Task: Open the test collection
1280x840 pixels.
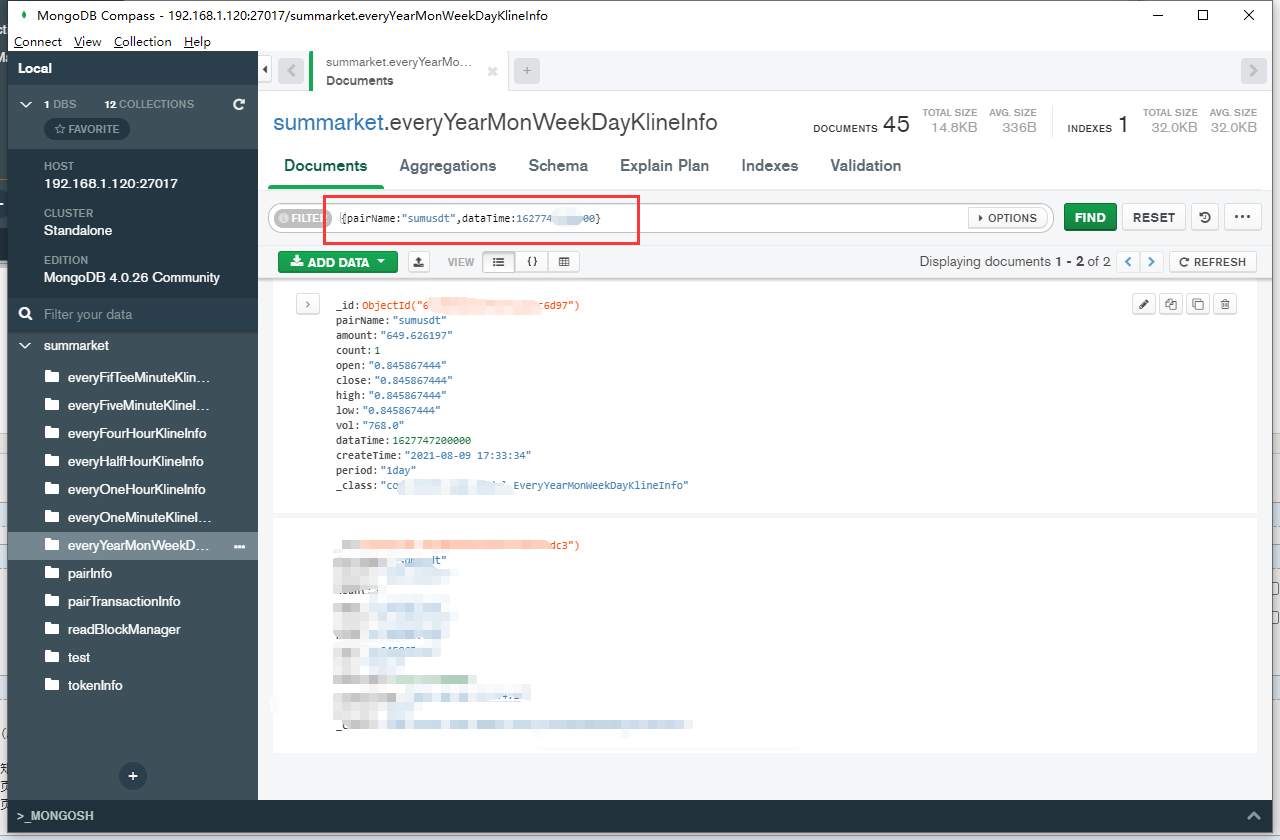Action: 79,658
